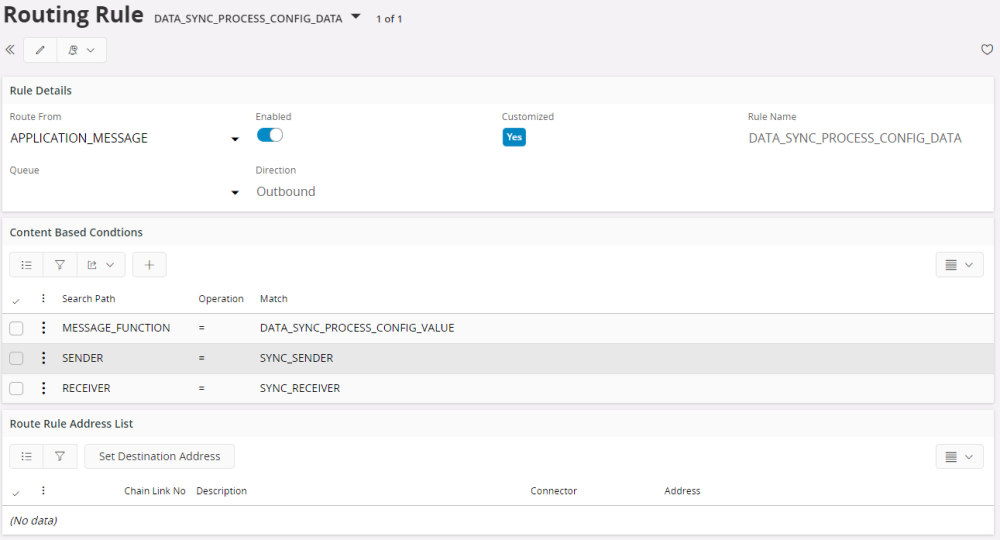Viewport: 1000px width, 540px height.
Task: Check the MESSAGE_FUNCTION row checkbox
Action: click(x=16, y=328)
